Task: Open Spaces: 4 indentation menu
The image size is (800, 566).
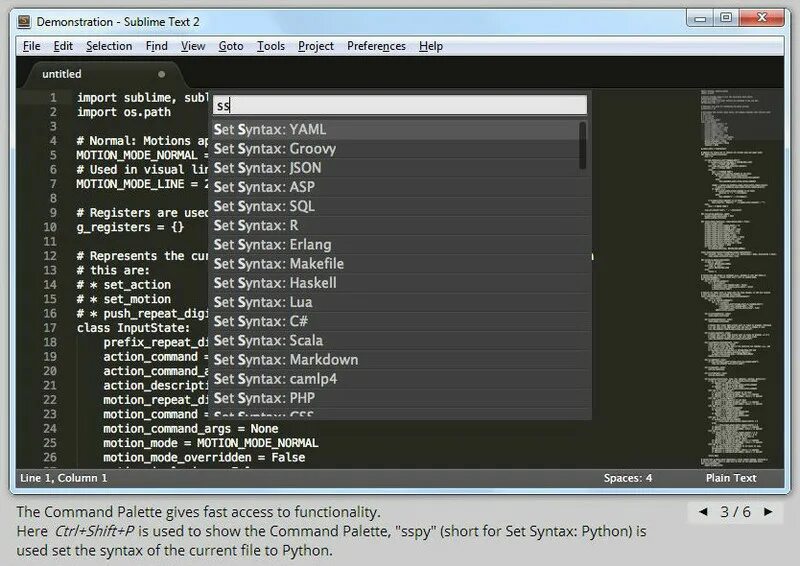Action: pos(628,478)
